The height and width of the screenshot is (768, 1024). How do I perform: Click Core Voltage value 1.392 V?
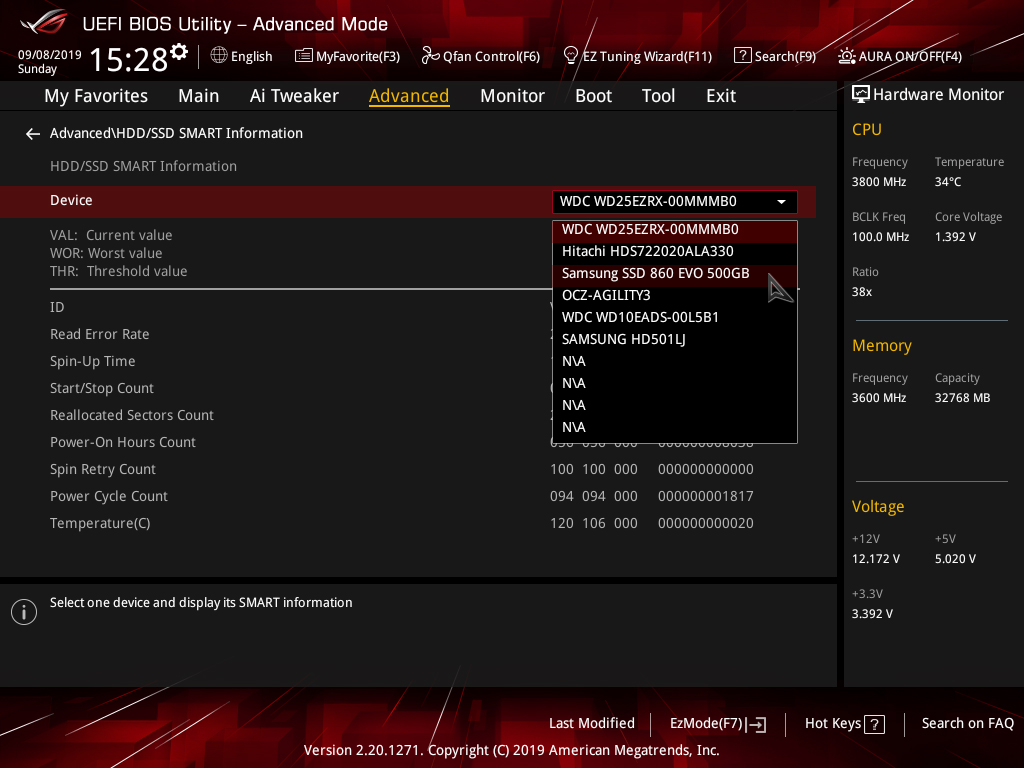coord(955,237)
